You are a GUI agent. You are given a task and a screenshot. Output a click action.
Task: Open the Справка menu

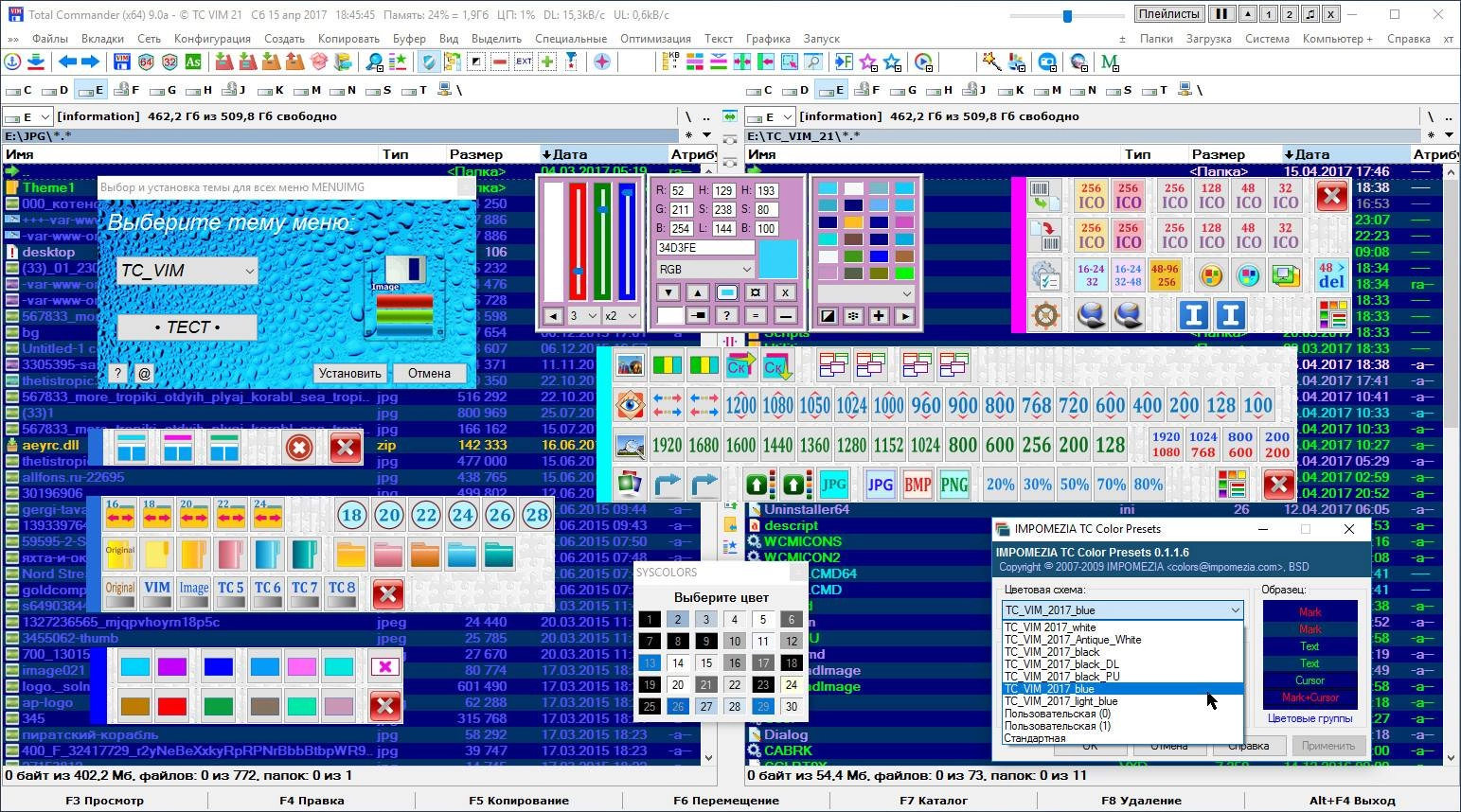1408,39
